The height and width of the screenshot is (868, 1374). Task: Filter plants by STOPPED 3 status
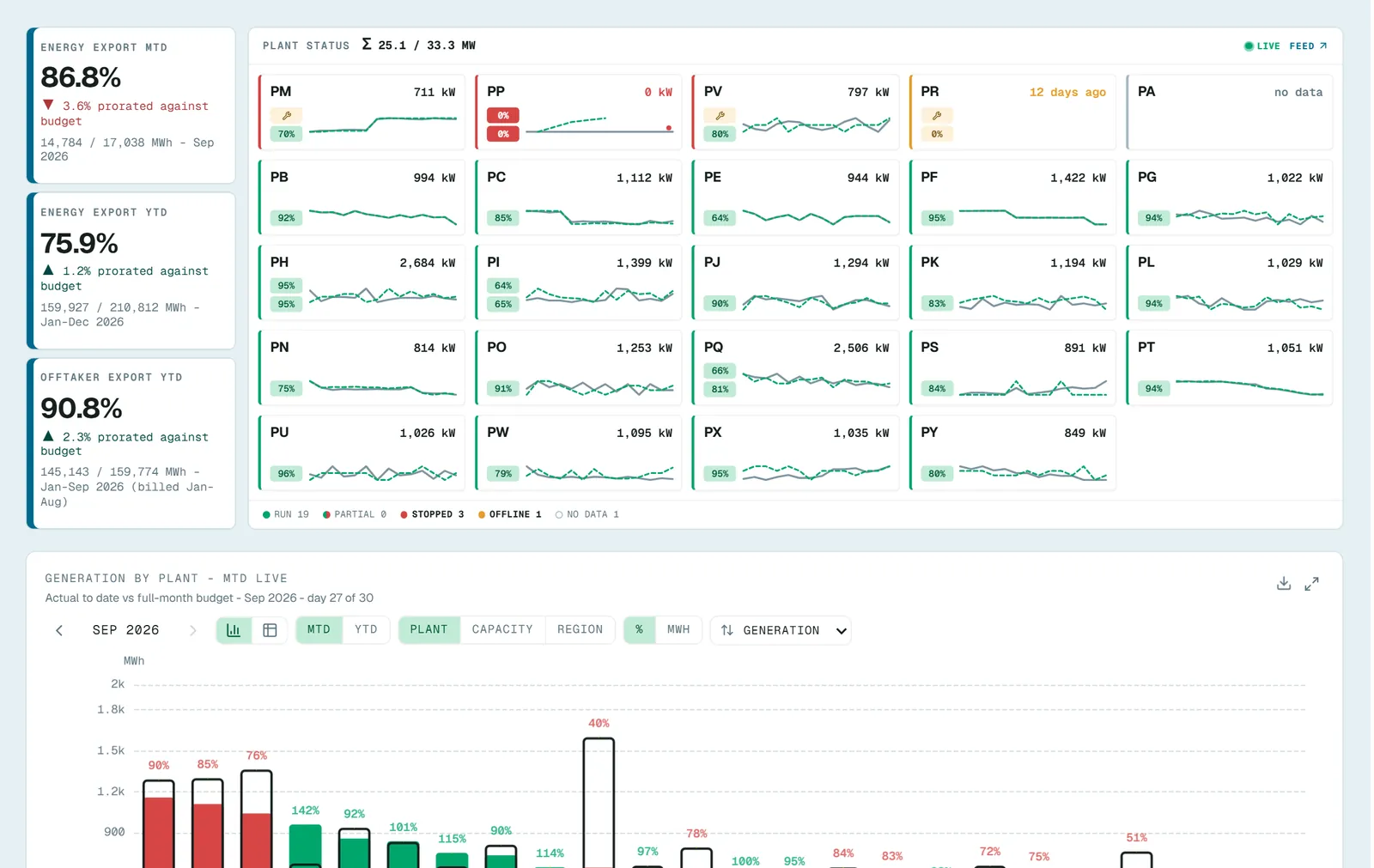(x=432, y=514)
